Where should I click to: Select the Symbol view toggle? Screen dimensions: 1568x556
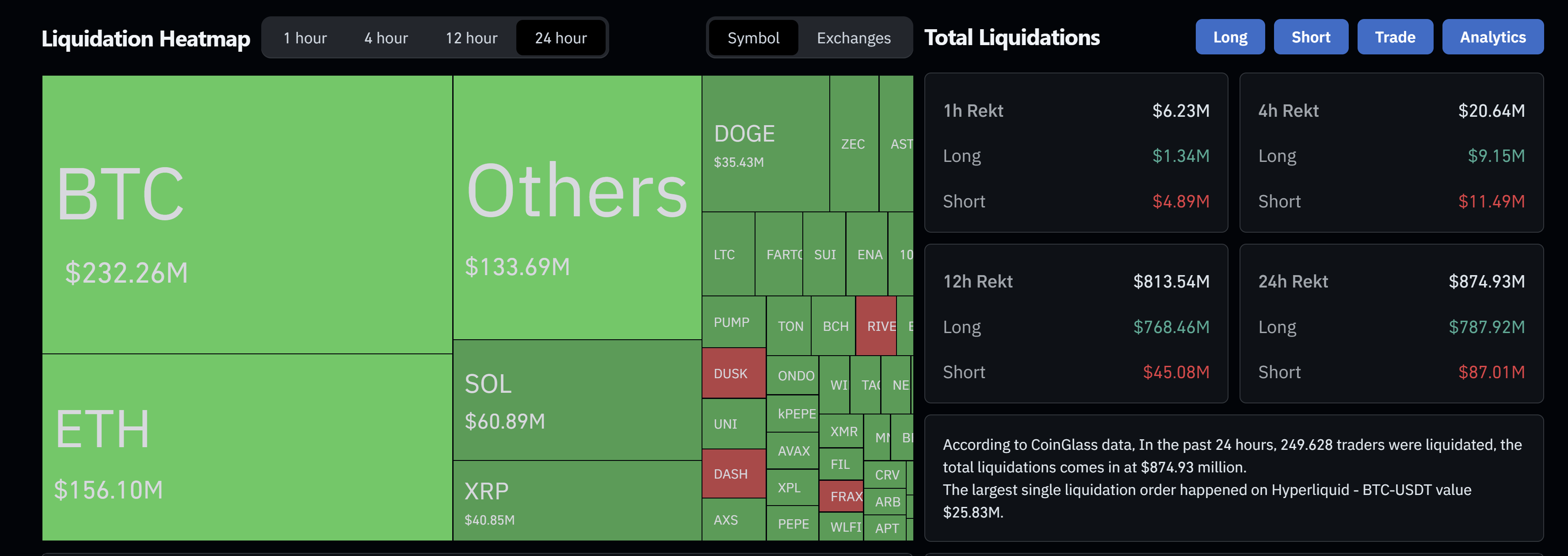[752, 38]
